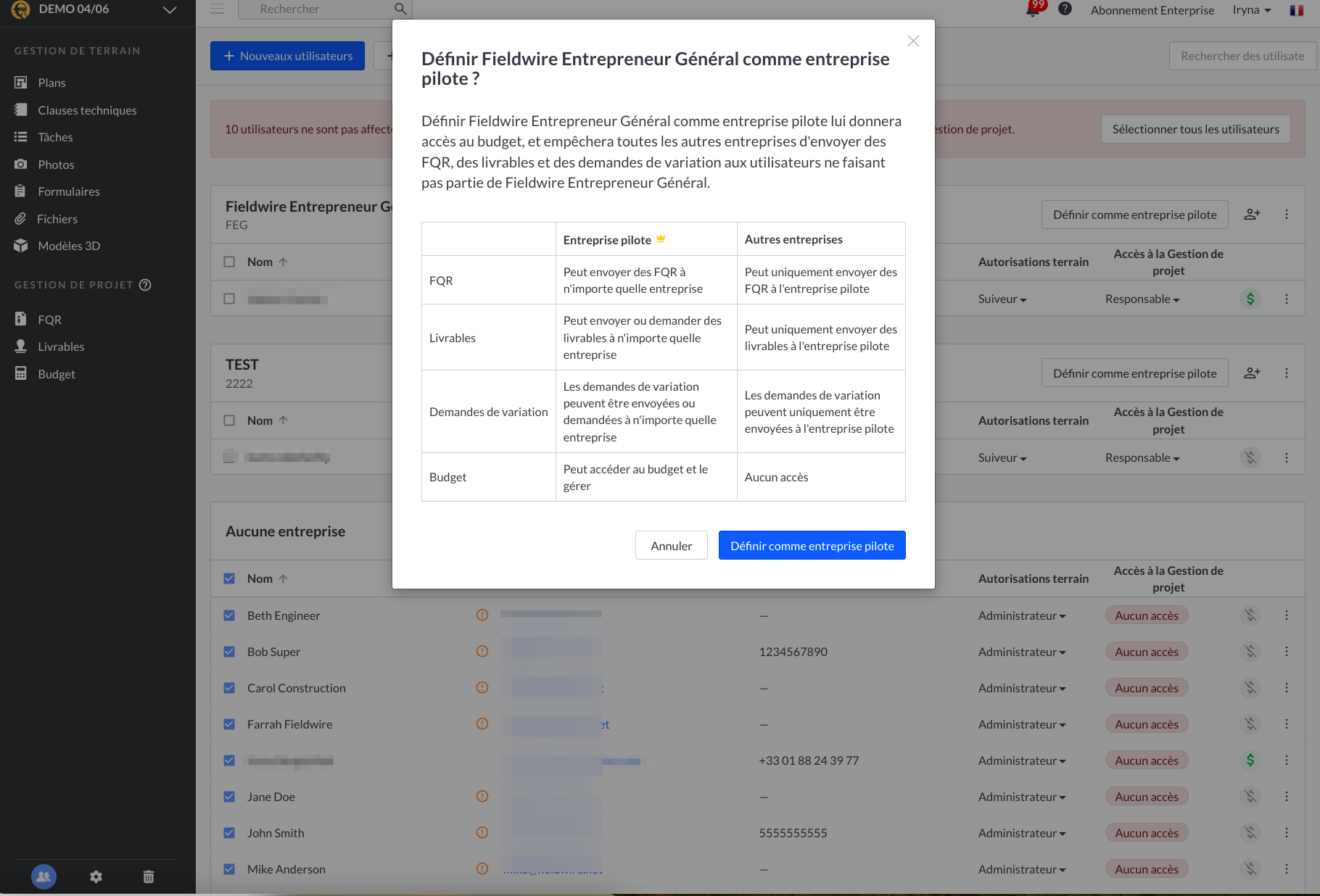Screen dimensions: 1320x896
Task: Click the Rechercher search field
Action: pos(319,9)
